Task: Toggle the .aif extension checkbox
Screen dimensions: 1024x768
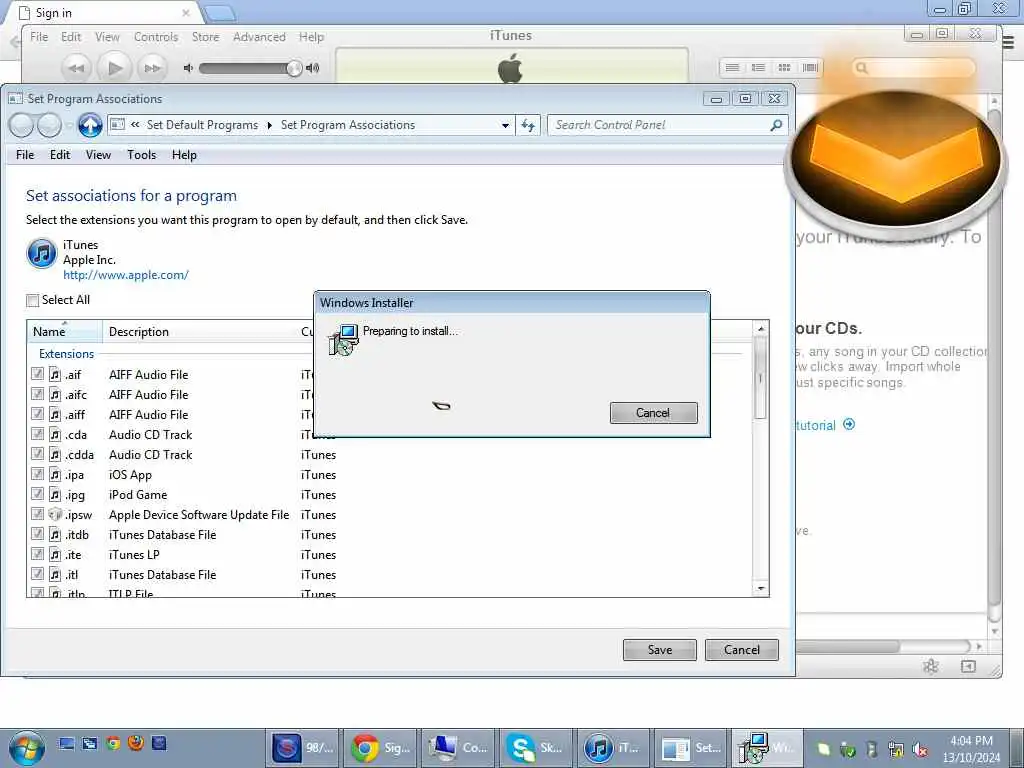Action: point(37,374)
